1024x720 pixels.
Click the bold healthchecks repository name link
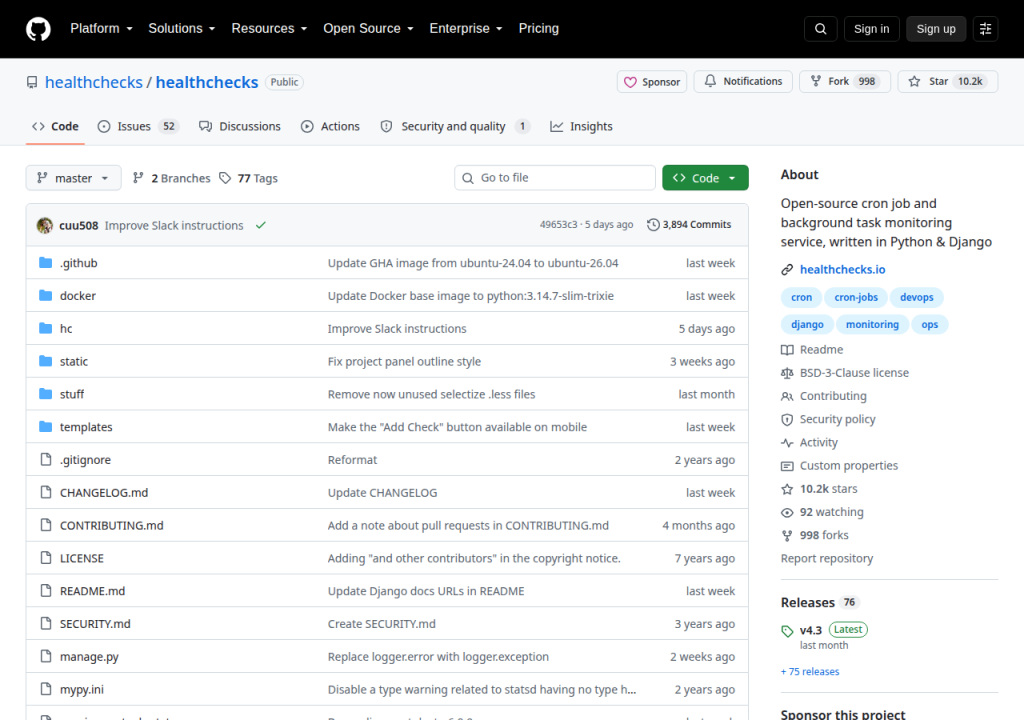pos(207,82)
